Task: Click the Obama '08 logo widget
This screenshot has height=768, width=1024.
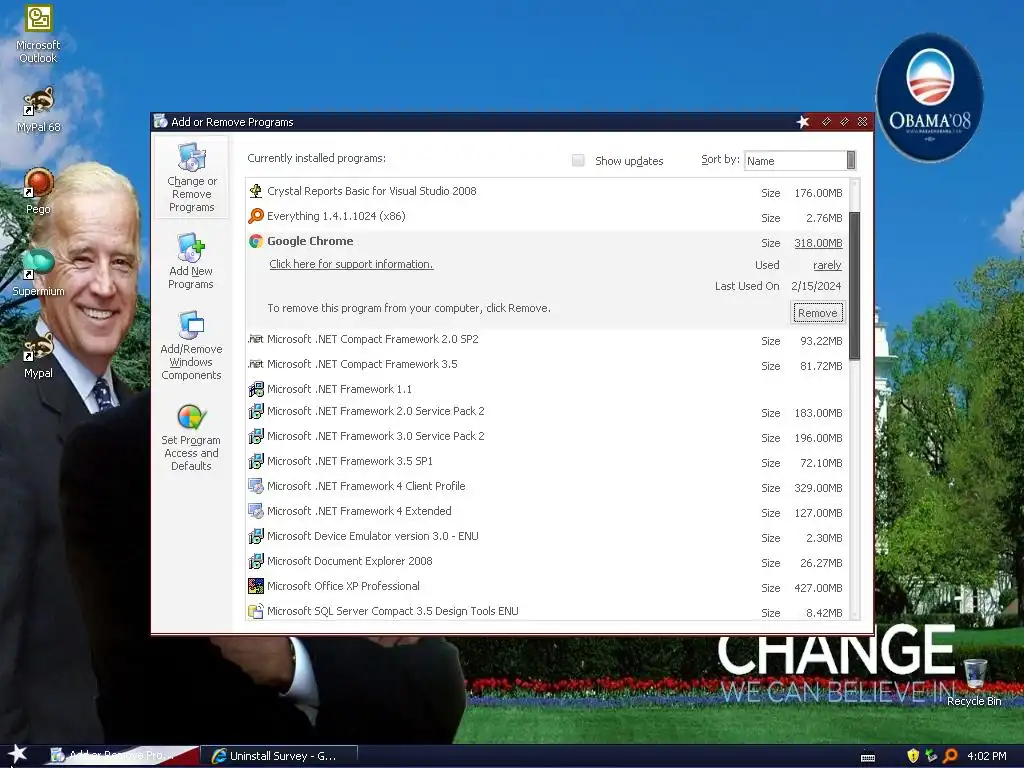Action: click(929, 98)
